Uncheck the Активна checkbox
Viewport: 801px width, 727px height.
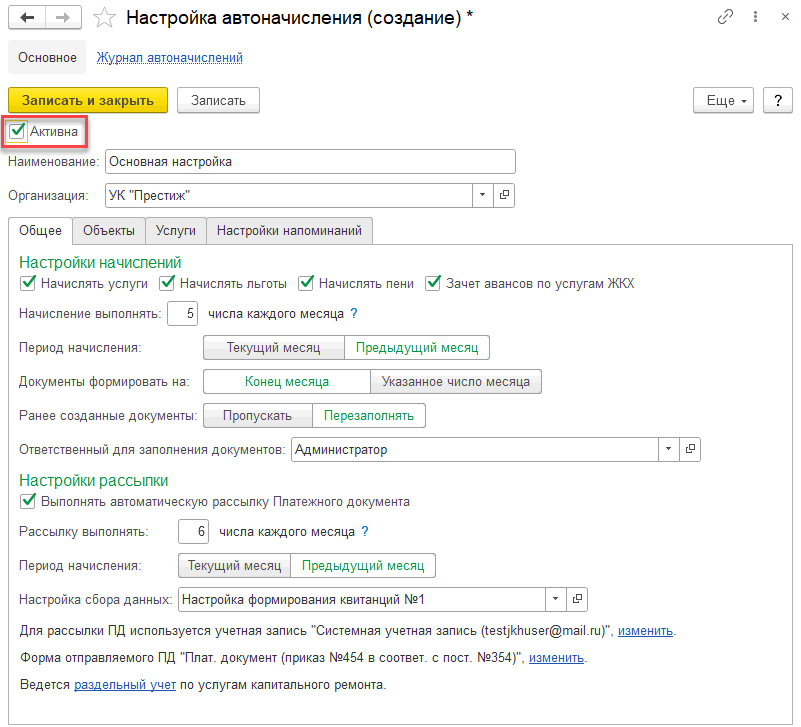click(x=17, y=131)
